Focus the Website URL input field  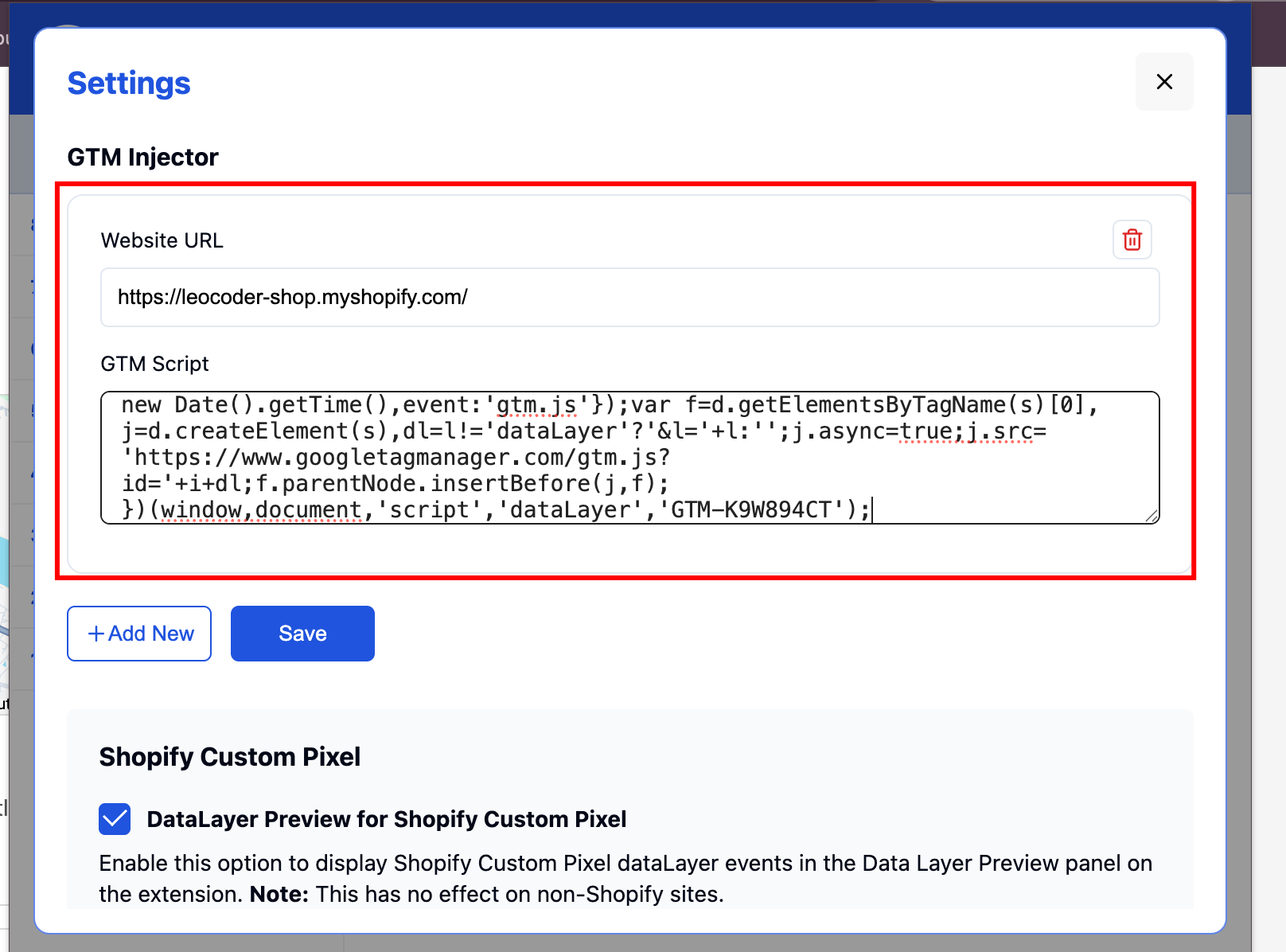point(629,297)
